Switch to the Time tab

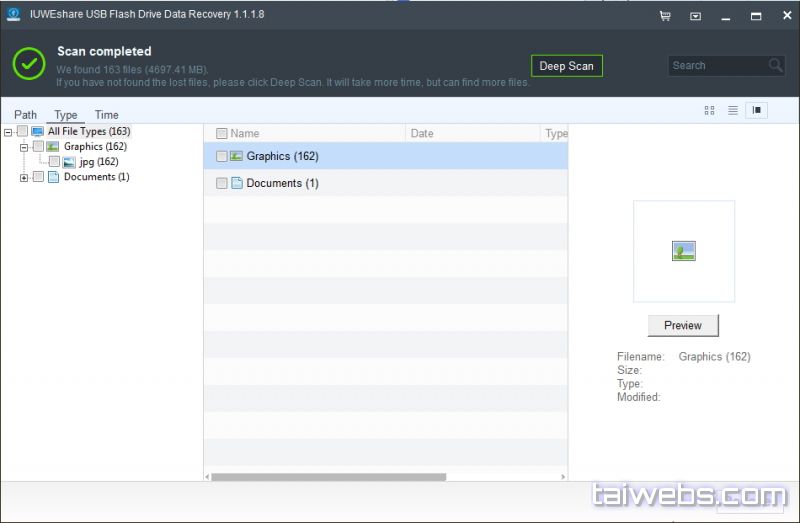pyautogui.click(x=106, y=115)
